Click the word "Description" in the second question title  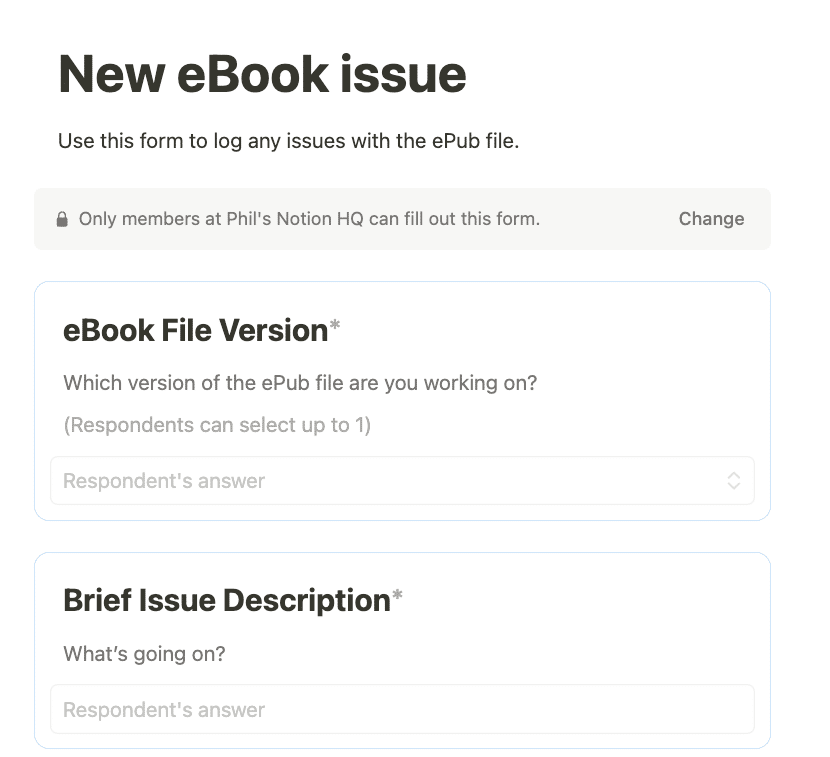pos(306,601)
